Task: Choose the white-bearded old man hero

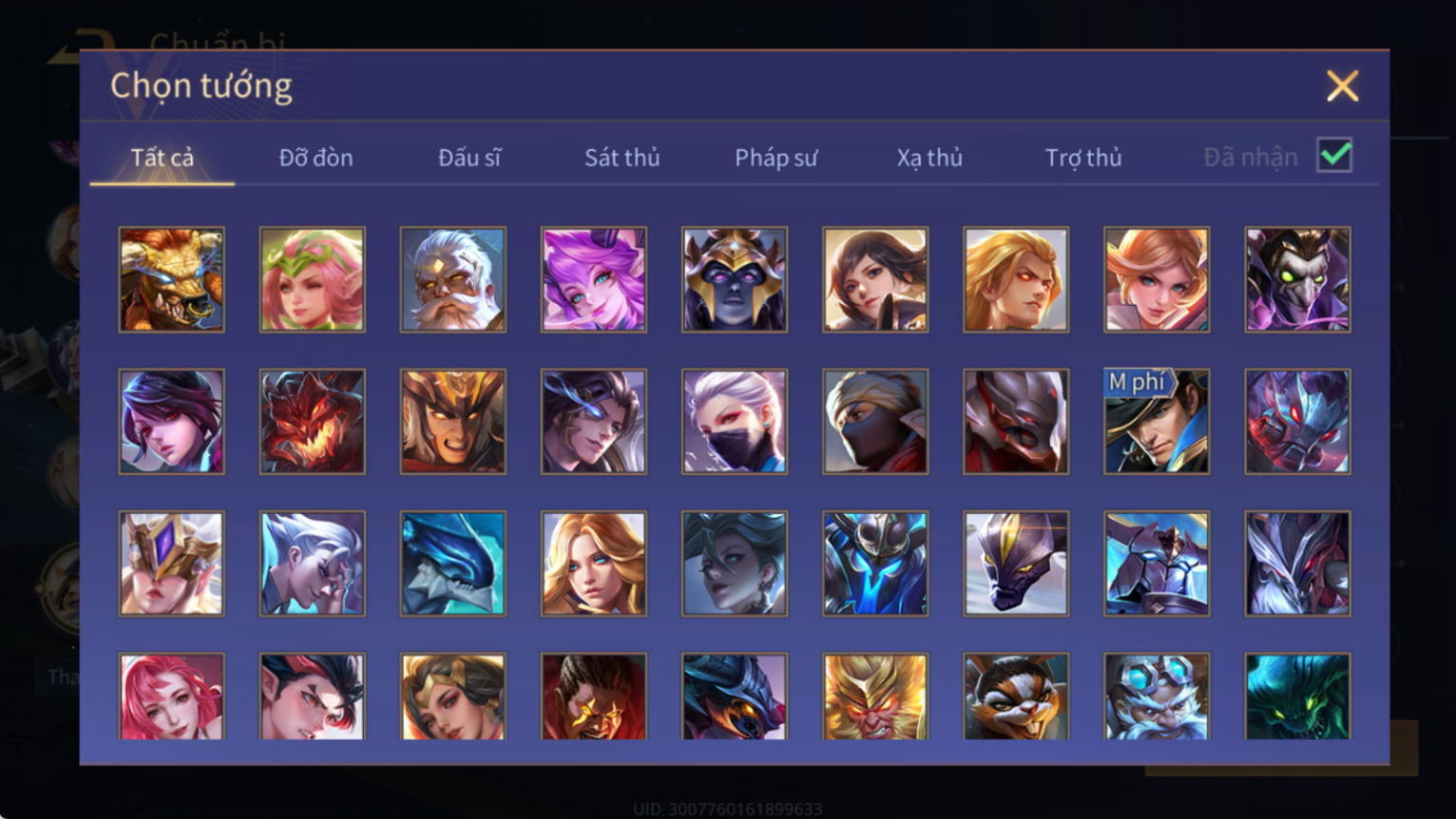Action: click(x=453, y=279)
